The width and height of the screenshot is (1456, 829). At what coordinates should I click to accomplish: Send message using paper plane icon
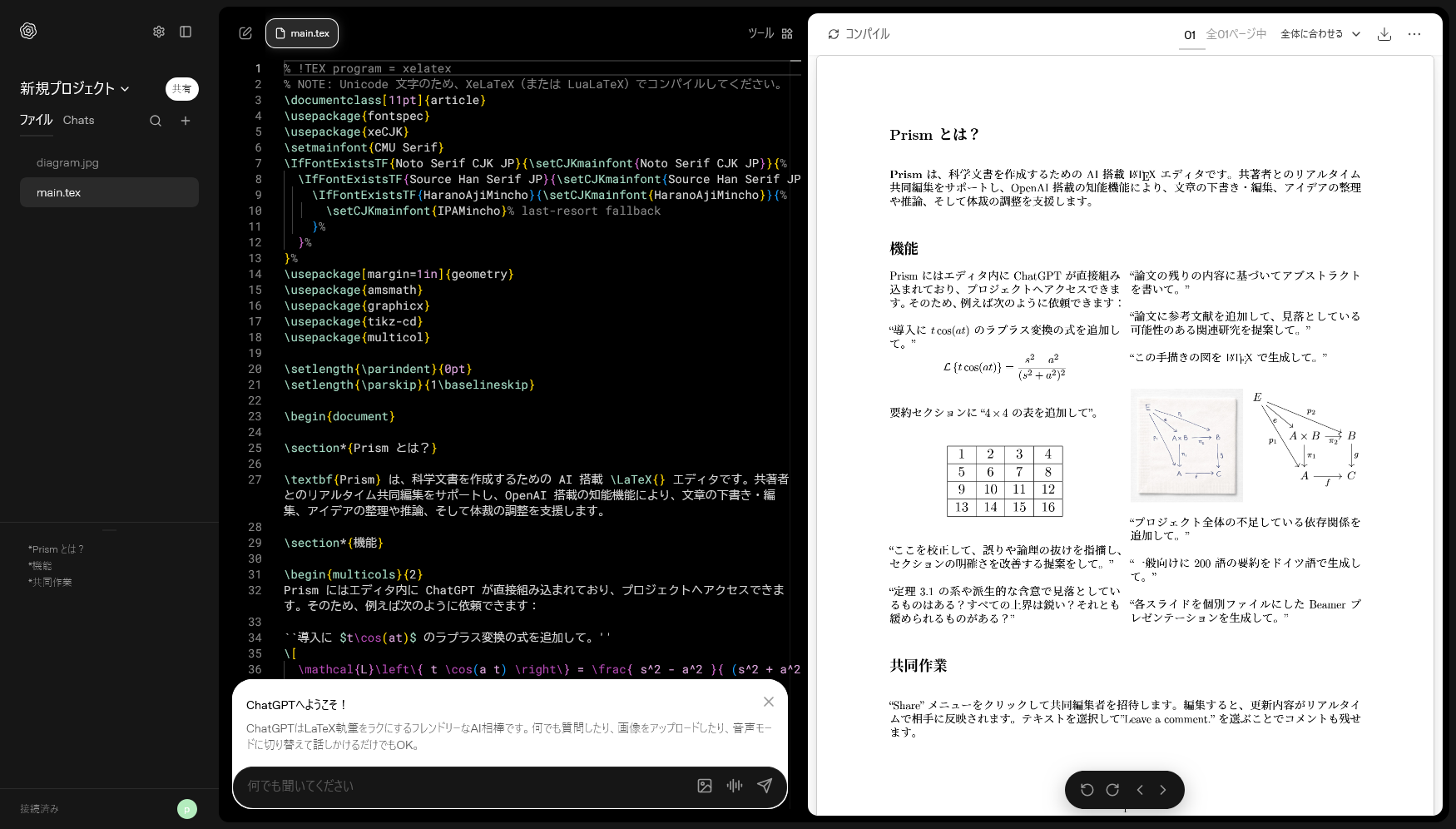click(x=765, y=786)
